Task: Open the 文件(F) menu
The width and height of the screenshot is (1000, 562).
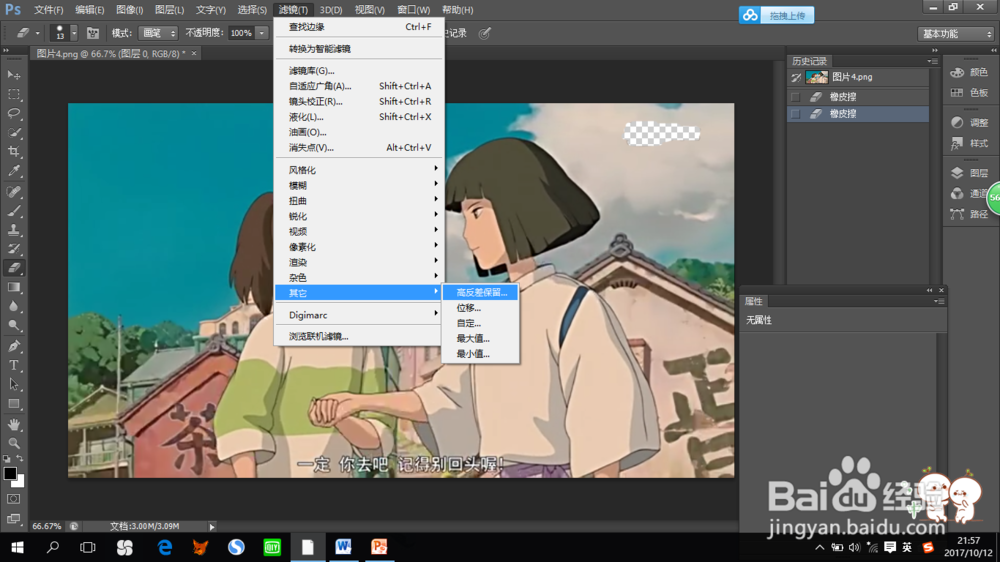Action: tap(48, 10)
